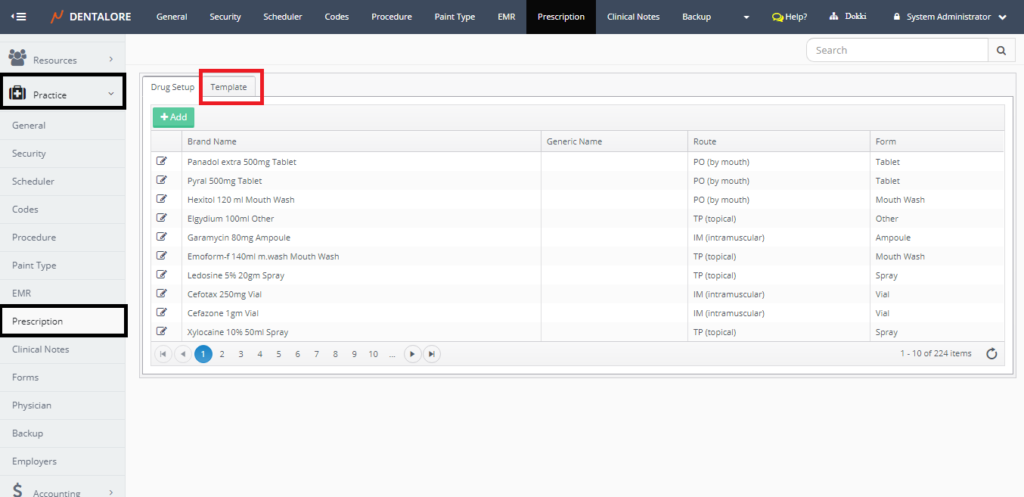The height and width of the screenshot is (497, 1024).
Task: Expand the Resources sidebar section
Action: (x=64, y=60)
